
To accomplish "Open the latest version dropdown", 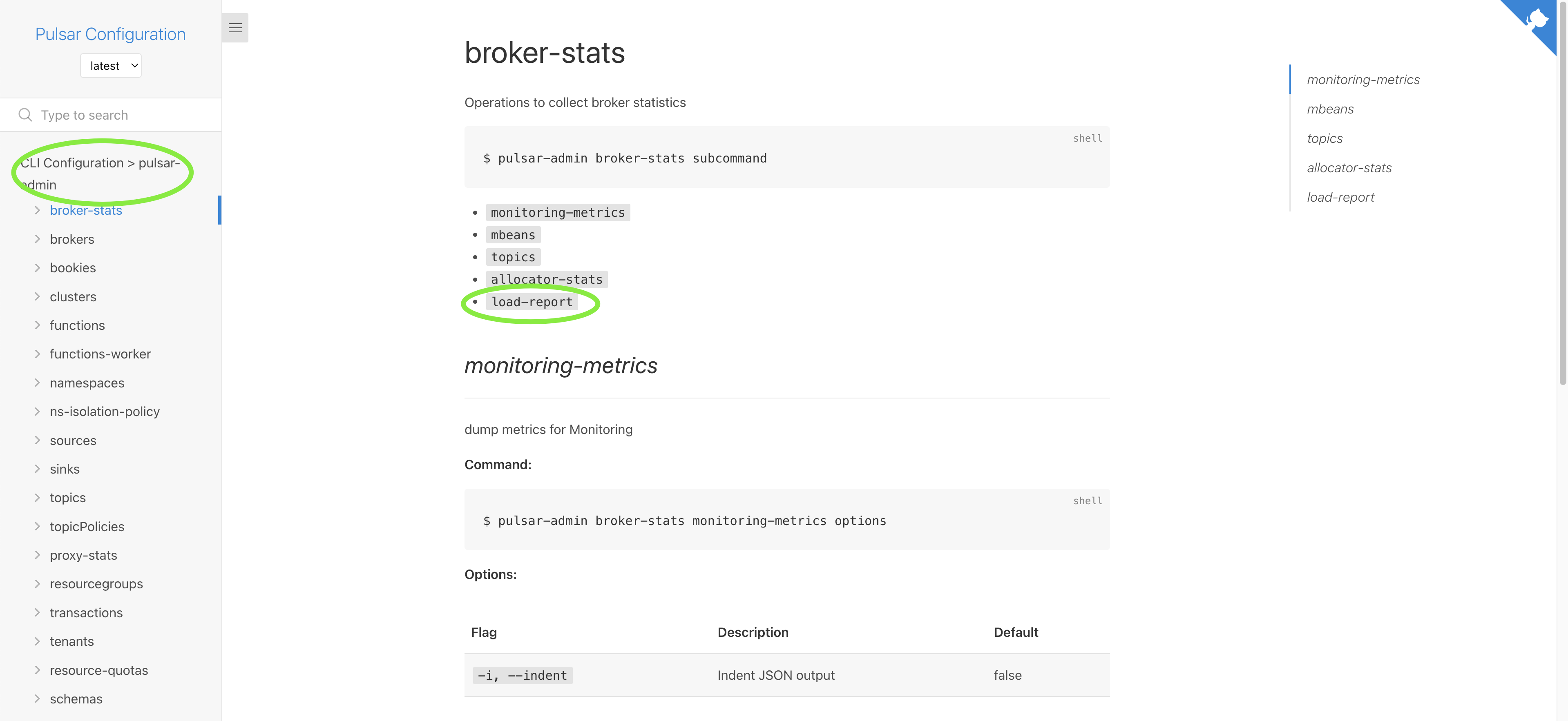I will [x=111, y=66].
